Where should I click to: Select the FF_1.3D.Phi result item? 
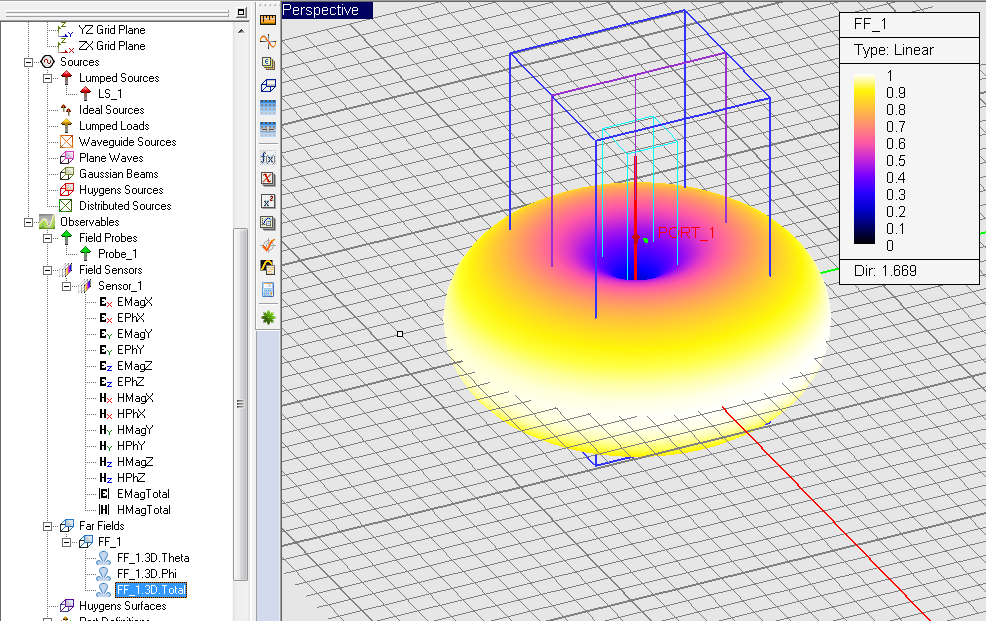pos(147,574)
